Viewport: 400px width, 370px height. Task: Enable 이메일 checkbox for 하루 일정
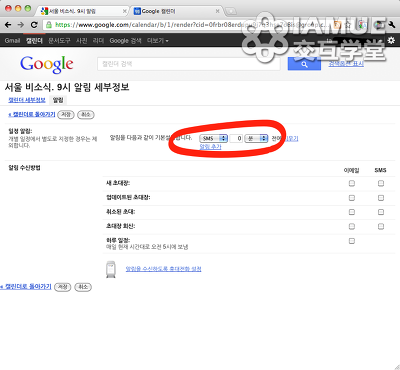(x=352, y=241)
